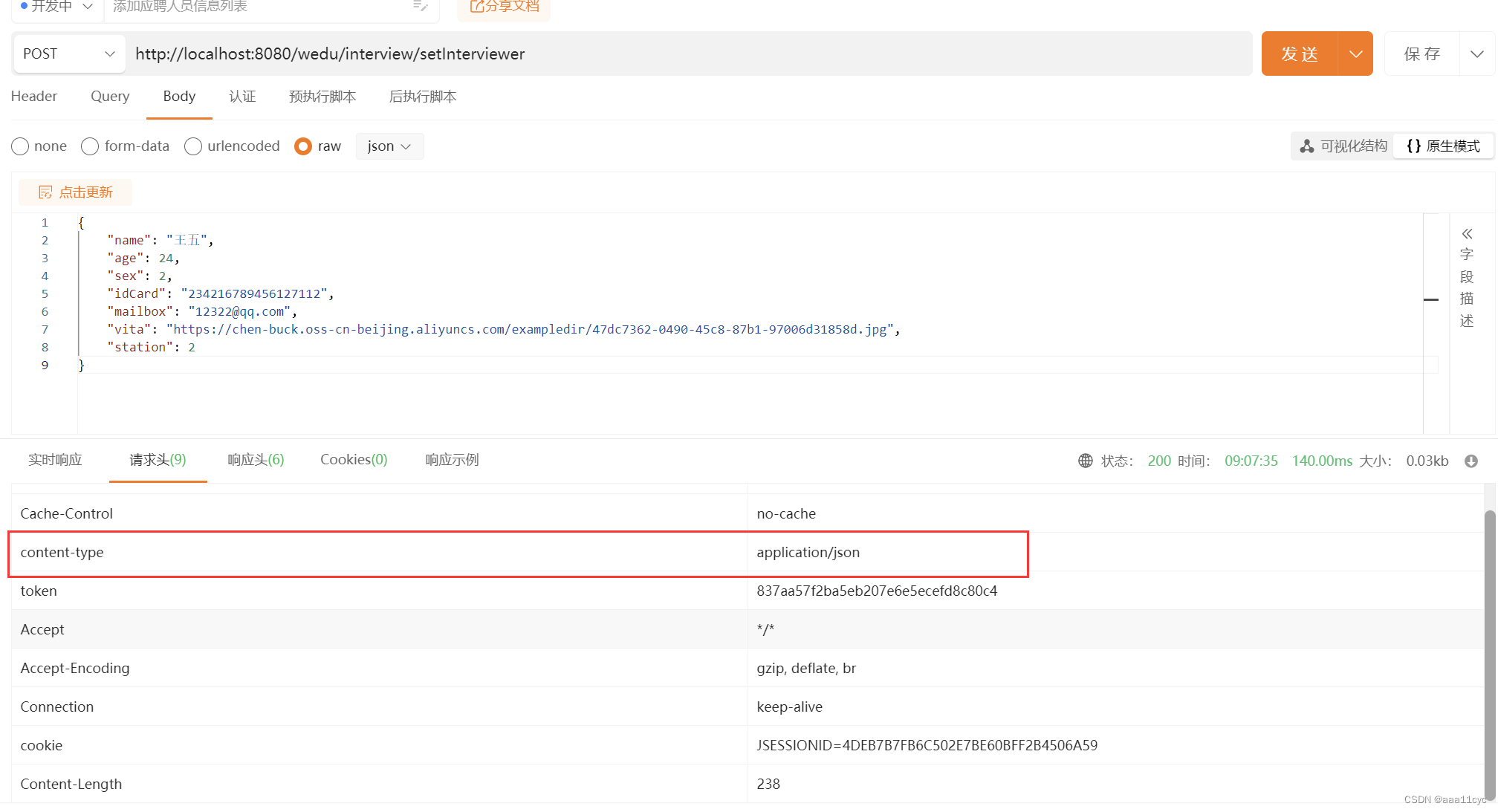
Task: Click the raw mode braces icon
Action: pos(1413,146)
